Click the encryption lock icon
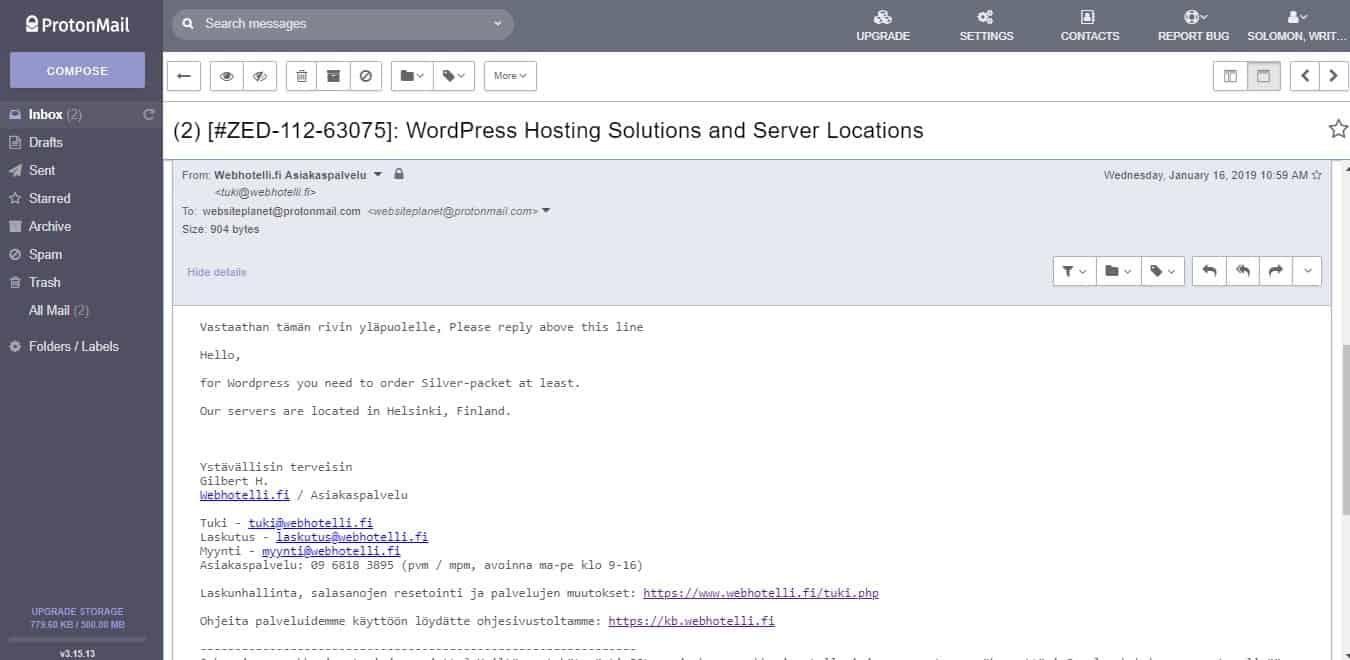The height and width of the screenshot is (660, 1350). [399, 174]
